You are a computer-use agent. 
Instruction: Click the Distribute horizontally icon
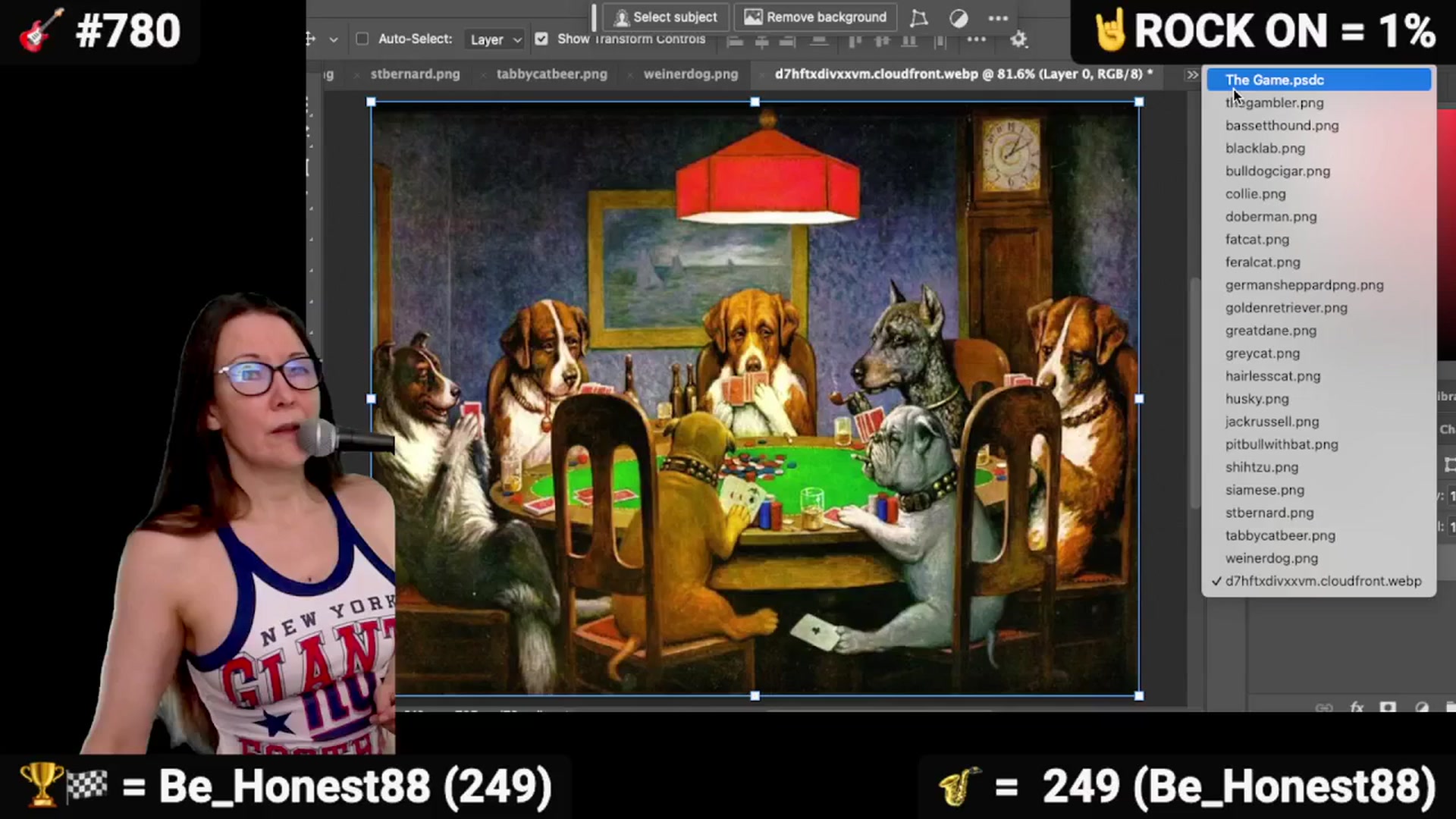940,41
